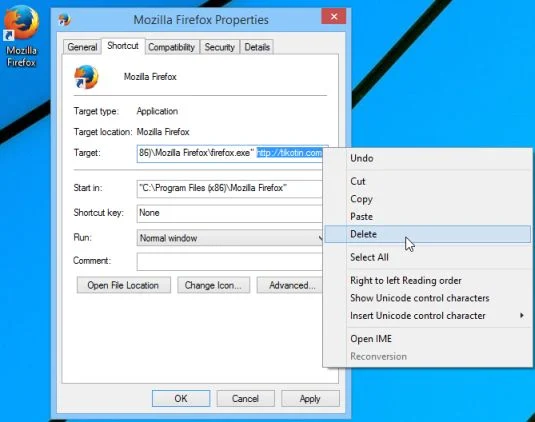
Task: Select the Shortcut tab
Action: [x=123, y=46]
